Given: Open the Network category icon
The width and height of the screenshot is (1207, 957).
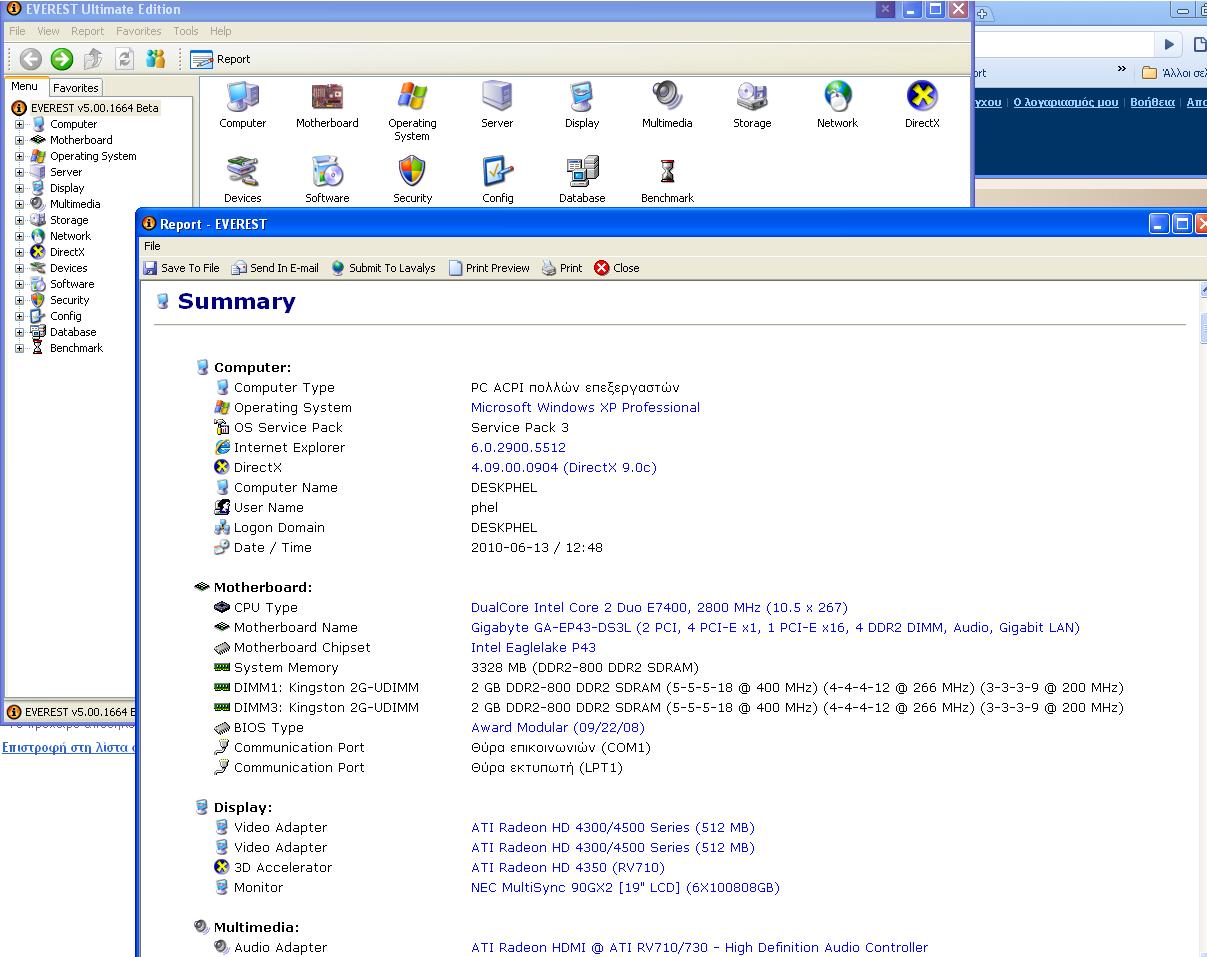Looking at the screenshot, I should click(837, 97).
